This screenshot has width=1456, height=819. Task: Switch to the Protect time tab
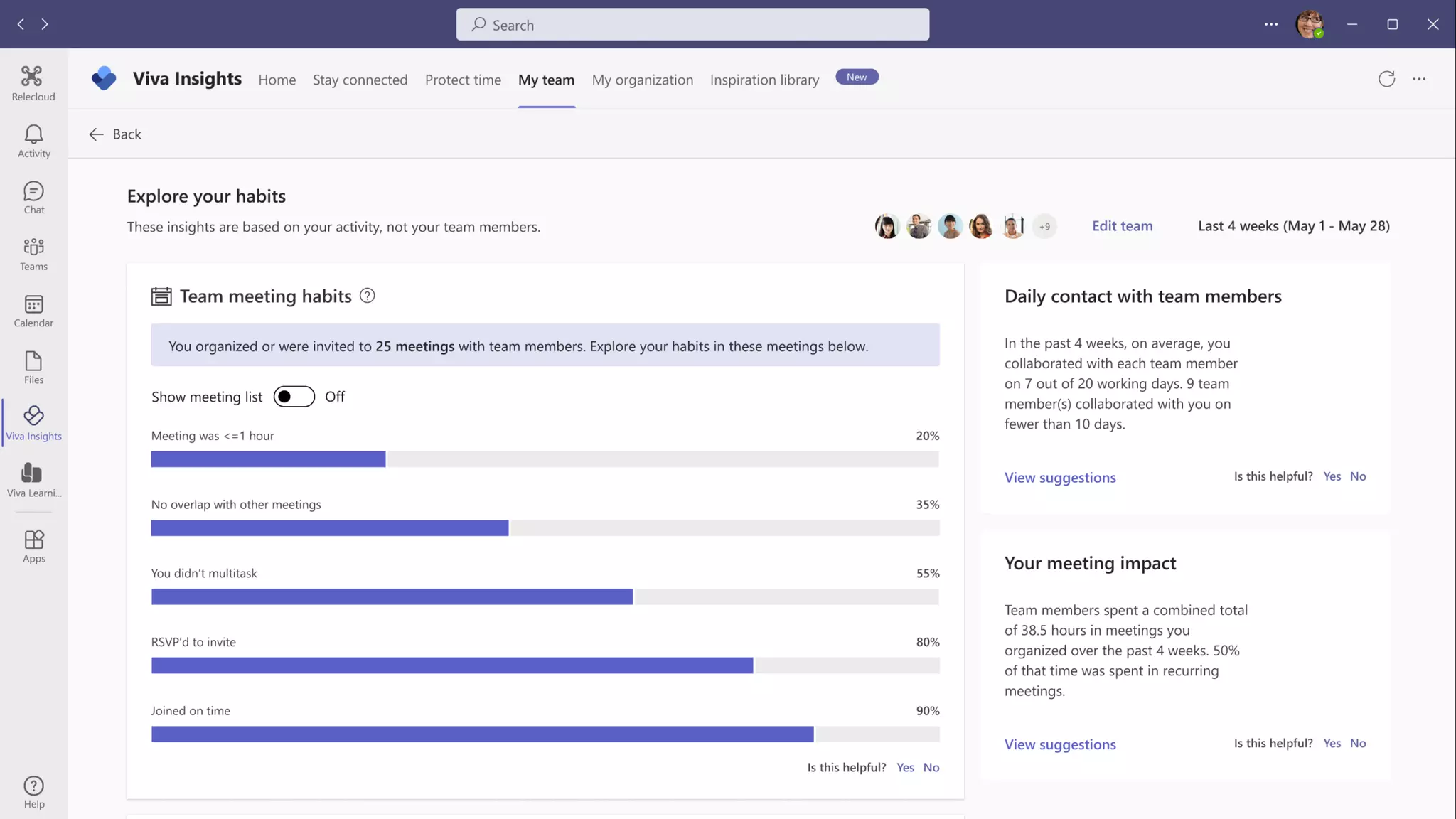(x=463, y=80)
